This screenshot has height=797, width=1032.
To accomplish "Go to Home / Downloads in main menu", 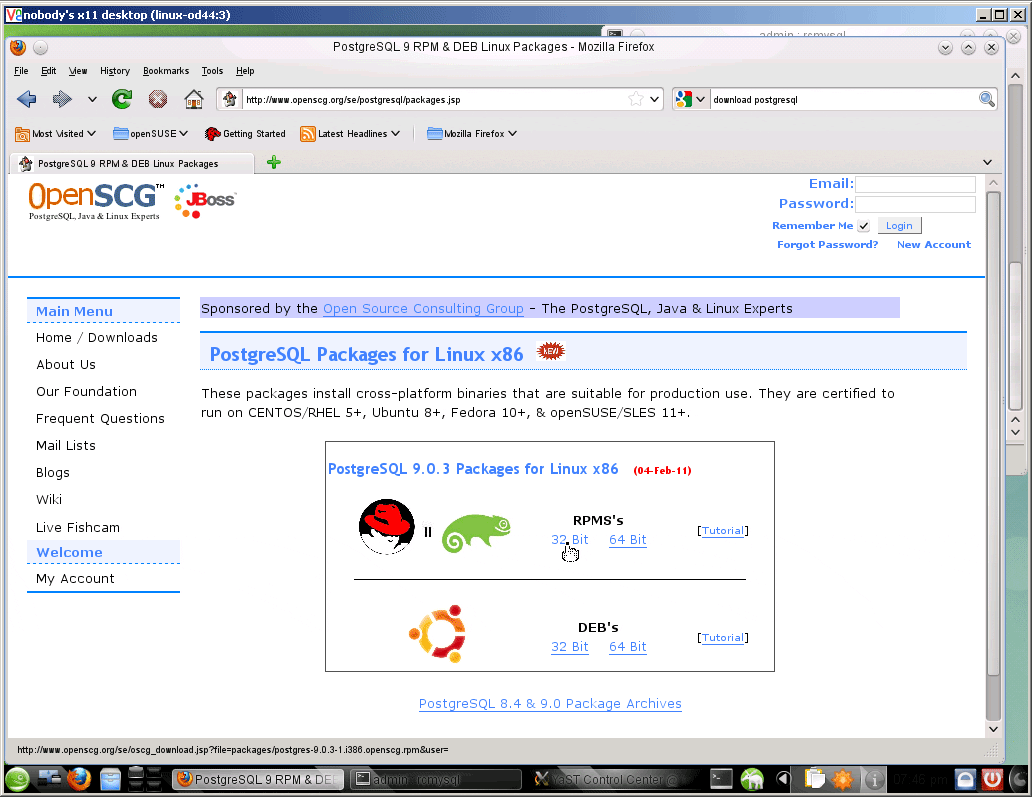I will tap(97, 338).
